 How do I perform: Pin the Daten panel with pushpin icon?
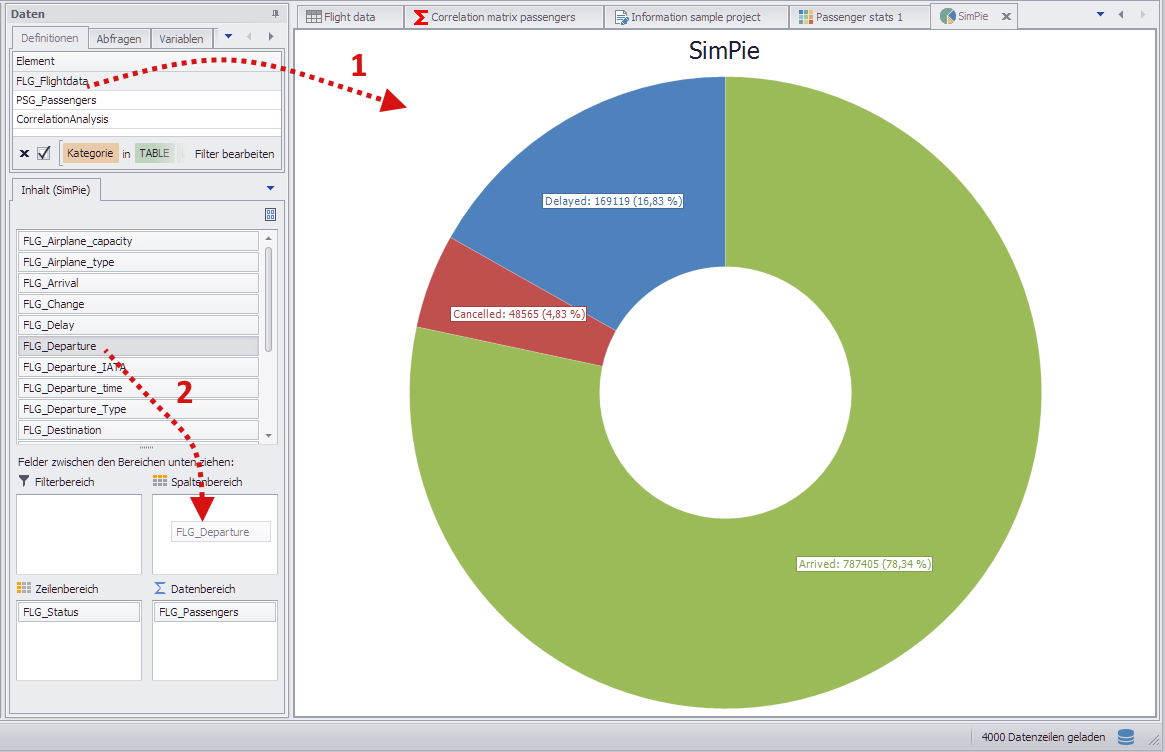(x=275, y=14)
